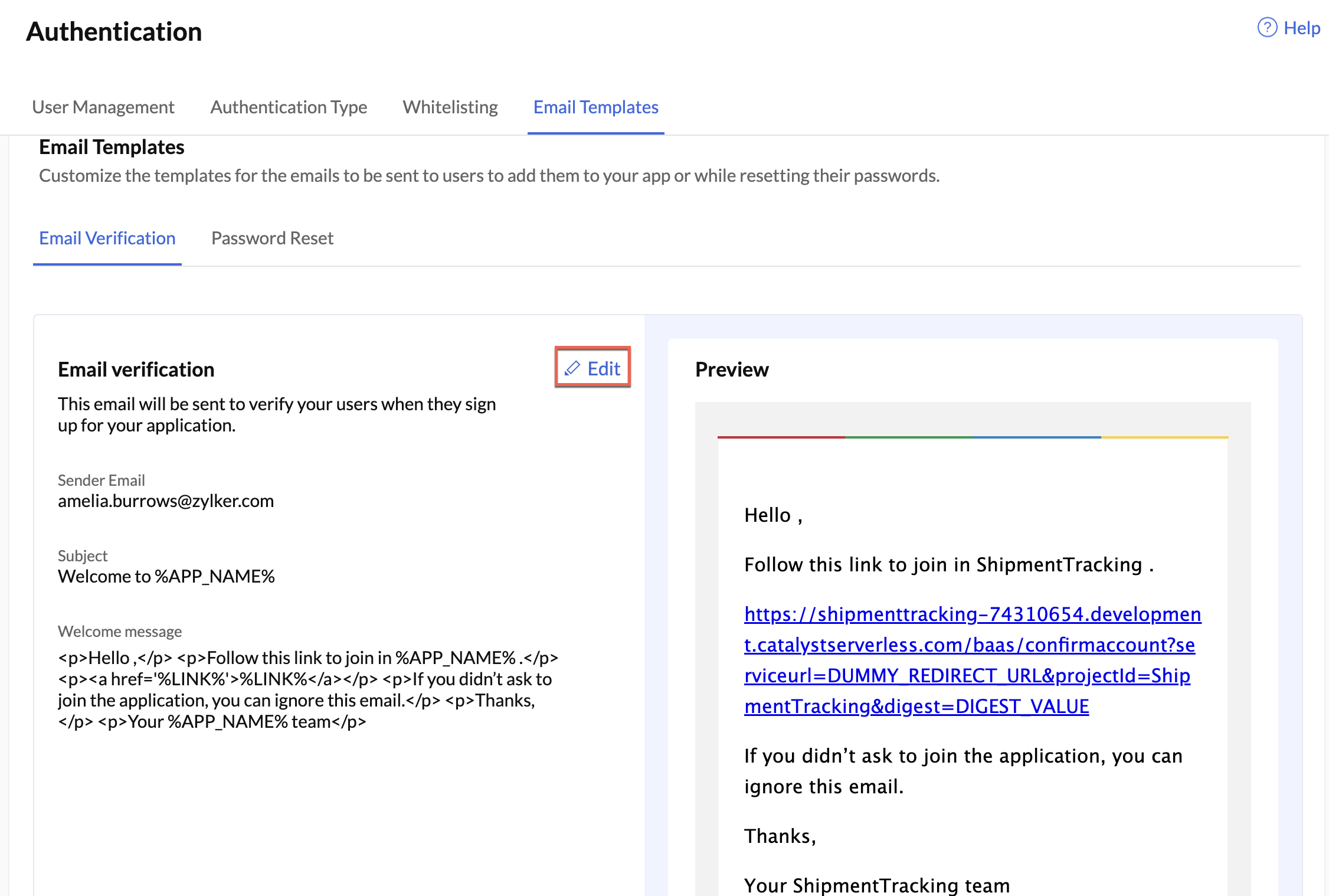Select the Email Templates tab
Screen dimensions: 1329x896
pyautogui.click(x=595, y=107)
